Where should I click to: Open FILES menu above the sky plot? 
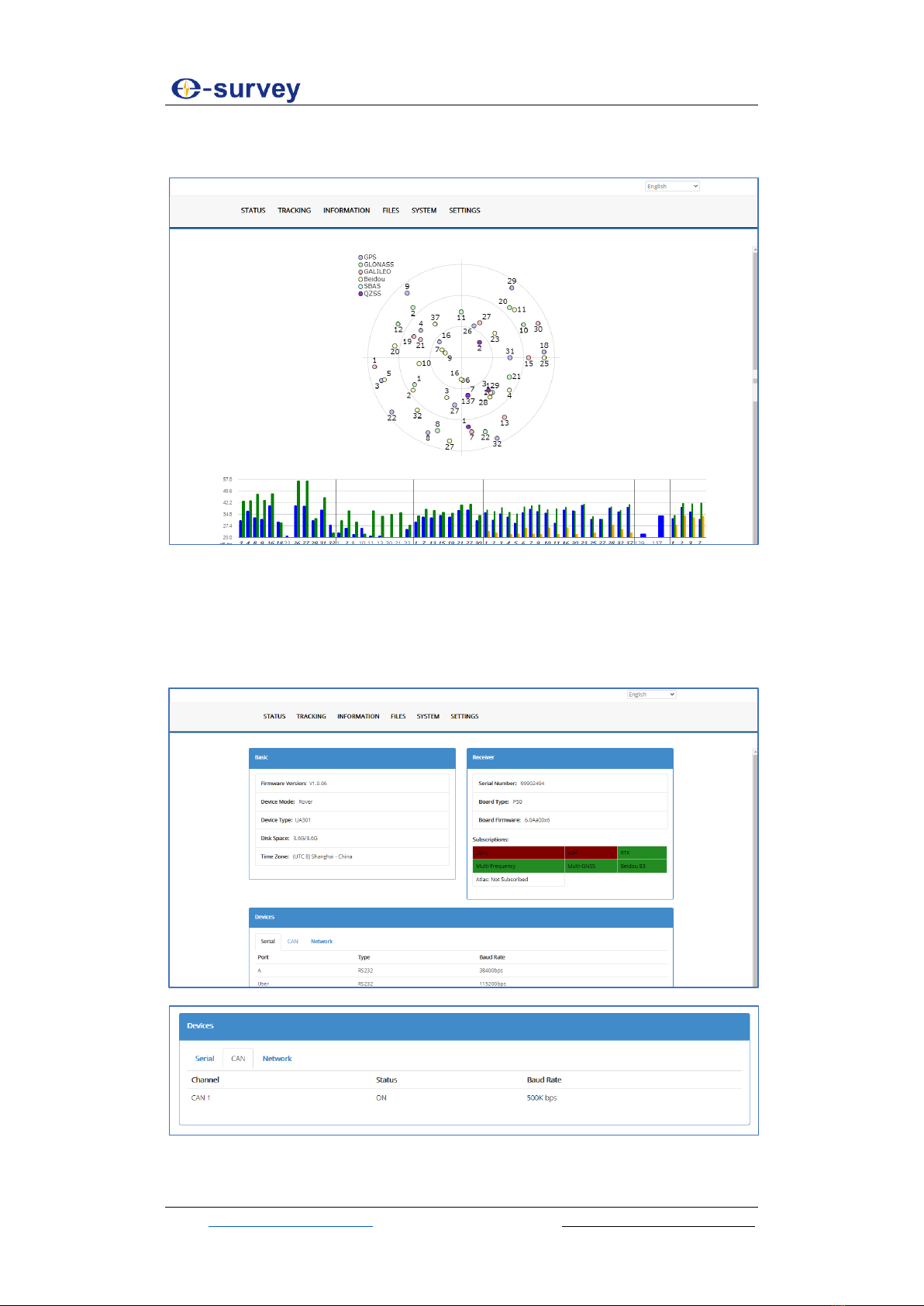[x=391, y=211]
